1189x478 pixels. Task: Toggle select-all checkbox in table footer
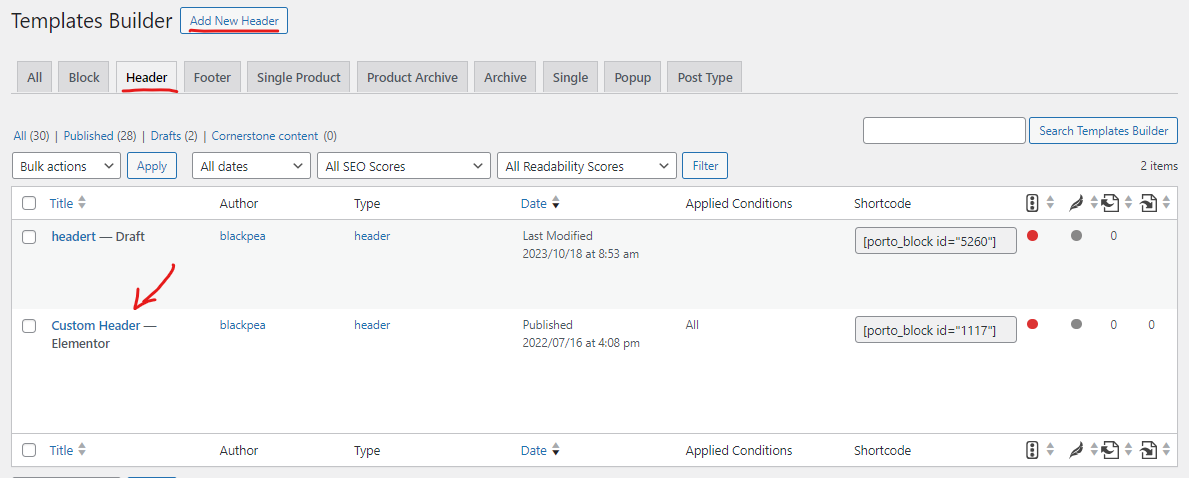(29, 450)
